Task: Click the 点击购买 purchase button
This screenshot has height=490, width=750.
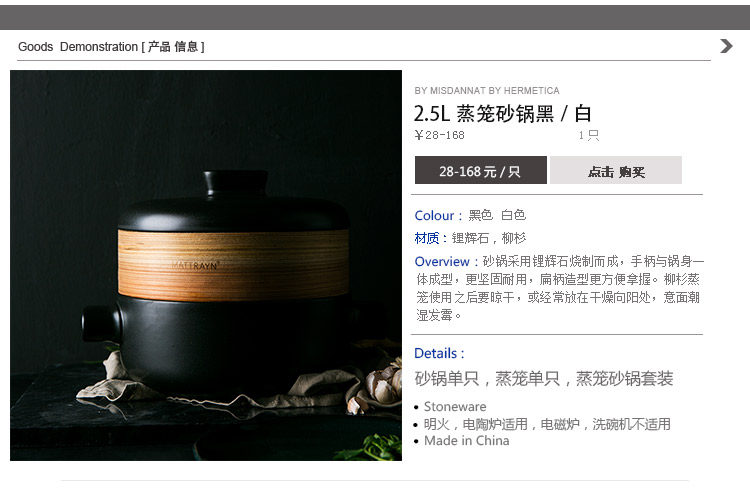Action: click(x=616, y=170)
